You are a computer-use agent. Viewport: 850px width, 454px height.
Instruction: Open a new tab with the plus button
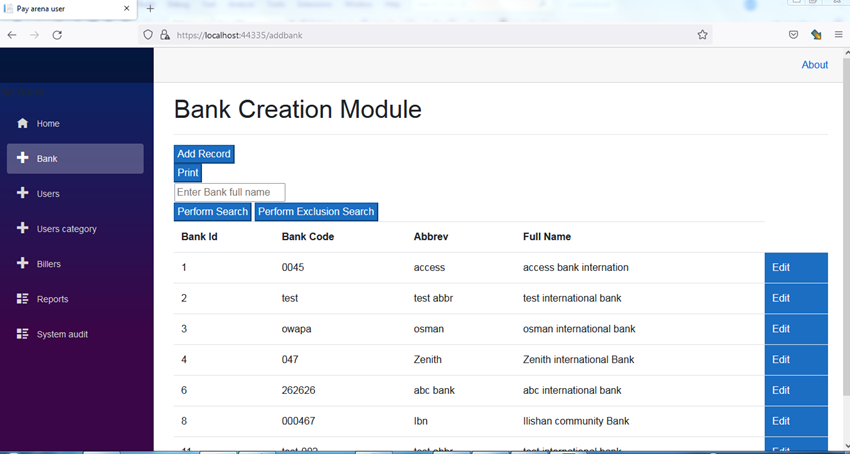tap(150, 9)
